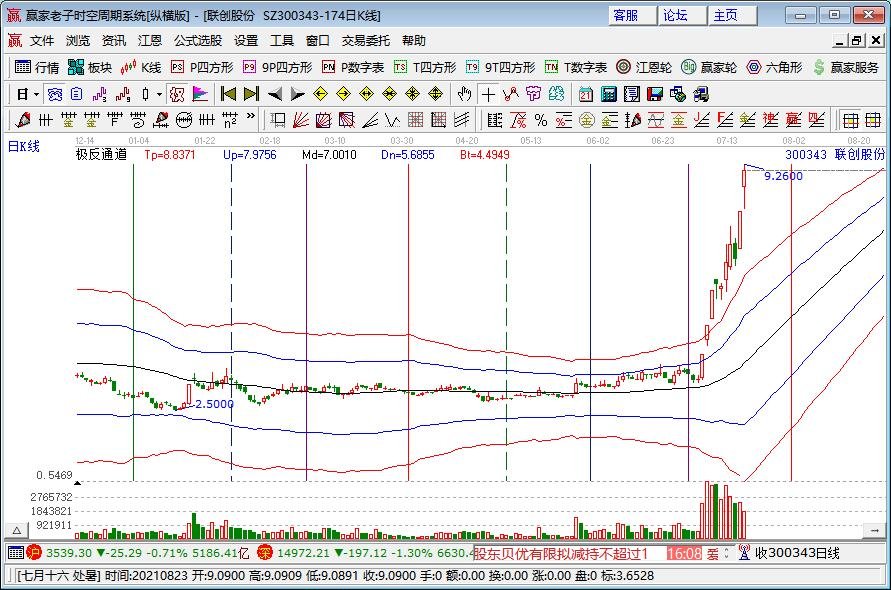Open the 公式选股 menu

(197, 41)
